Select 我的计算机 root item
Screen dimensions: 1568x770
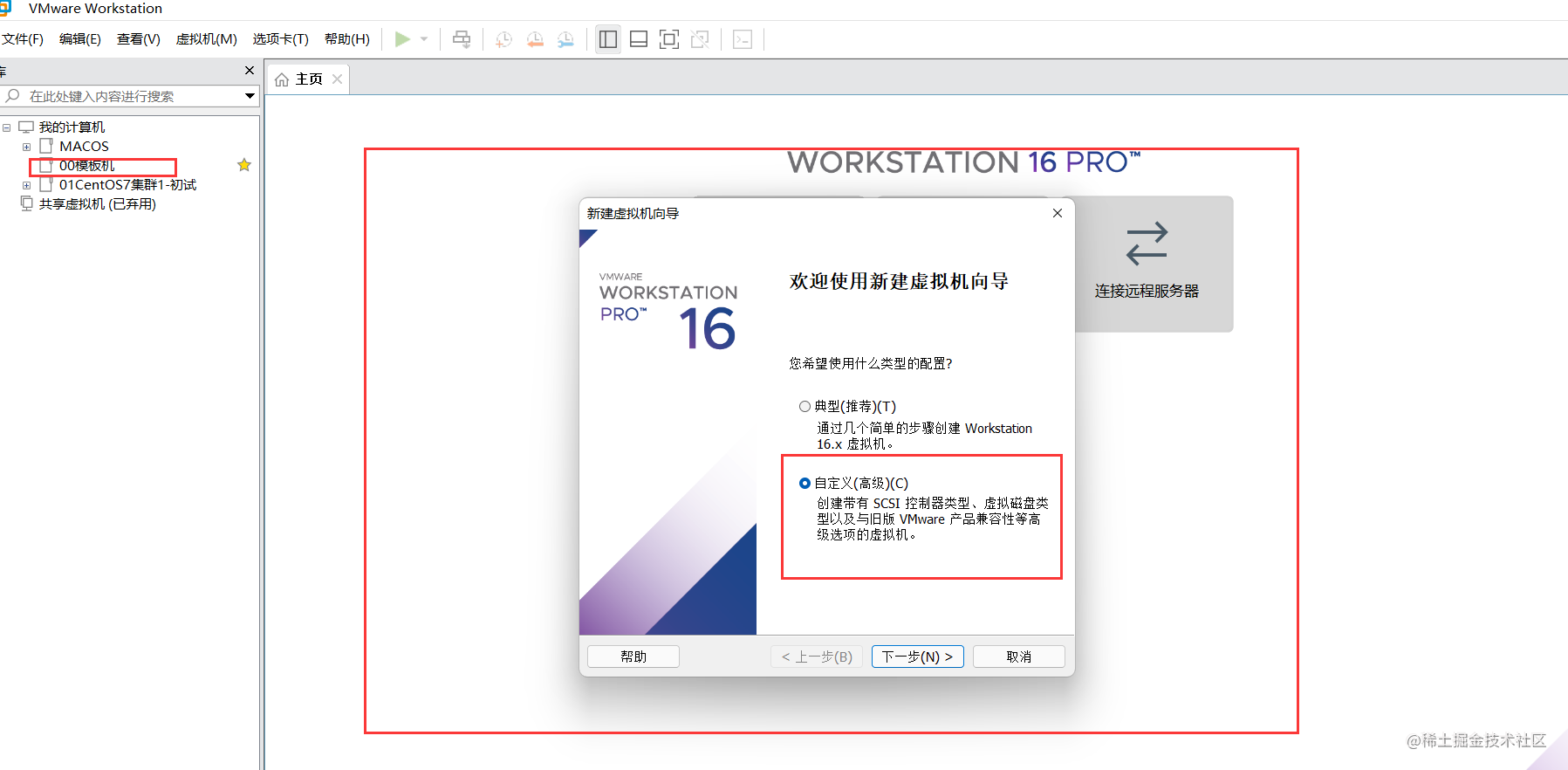72,127
